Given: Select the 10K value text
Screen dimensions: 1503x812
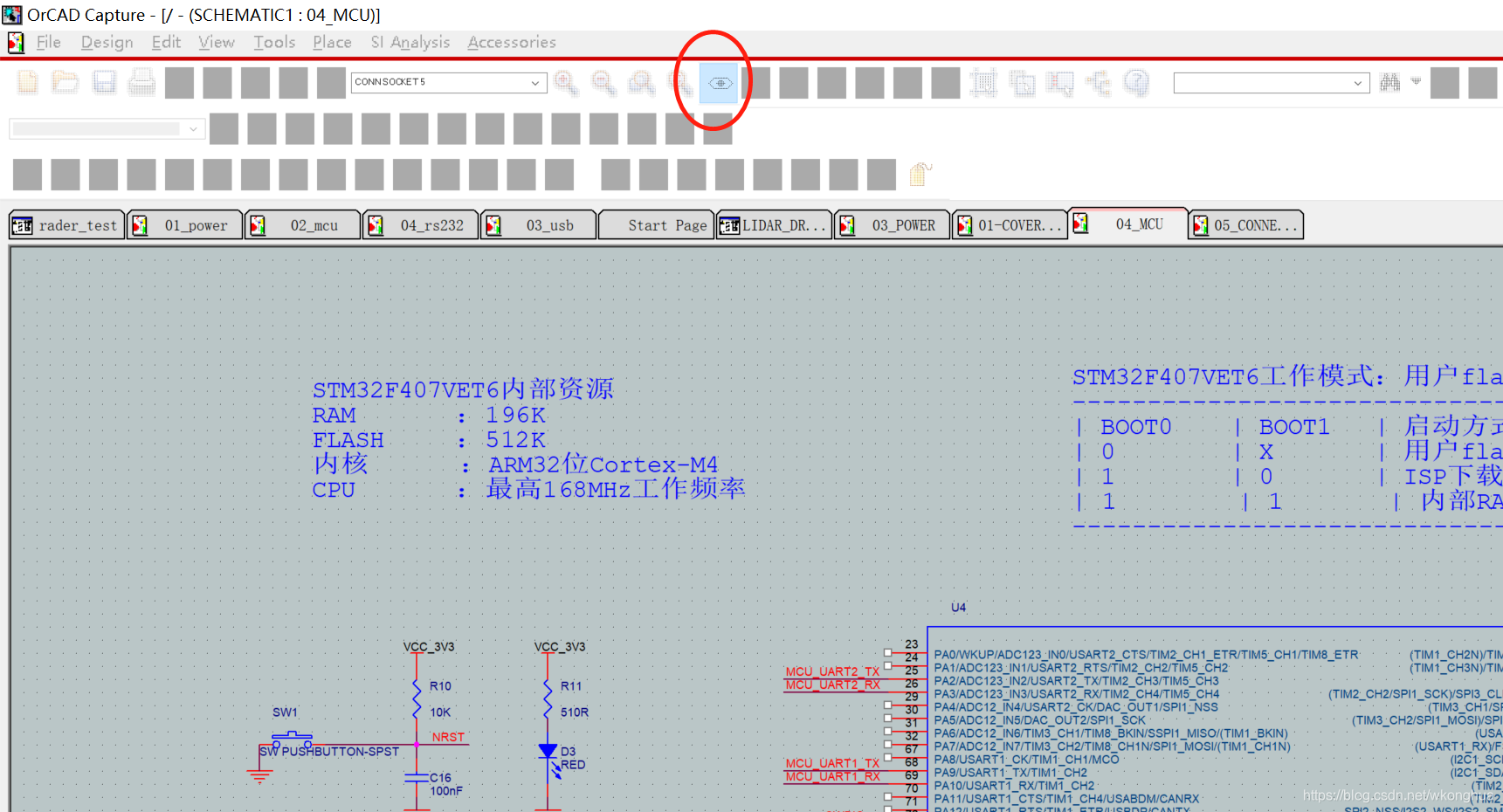Looking at the screenshot, I should pos(440,712).
